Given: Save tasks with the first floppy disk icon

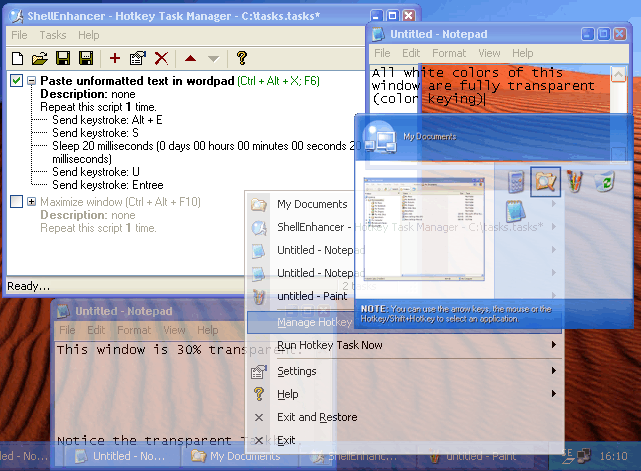Looking at the screenshot, I should click(x=63, y=58).
